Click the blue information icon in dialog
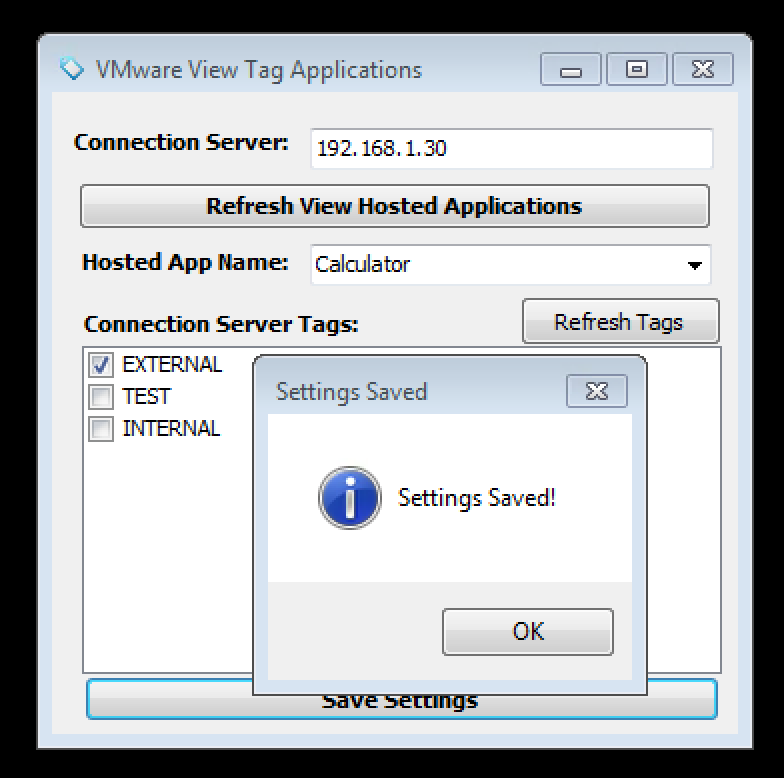The image size is (784, 778). coord(349,497)
